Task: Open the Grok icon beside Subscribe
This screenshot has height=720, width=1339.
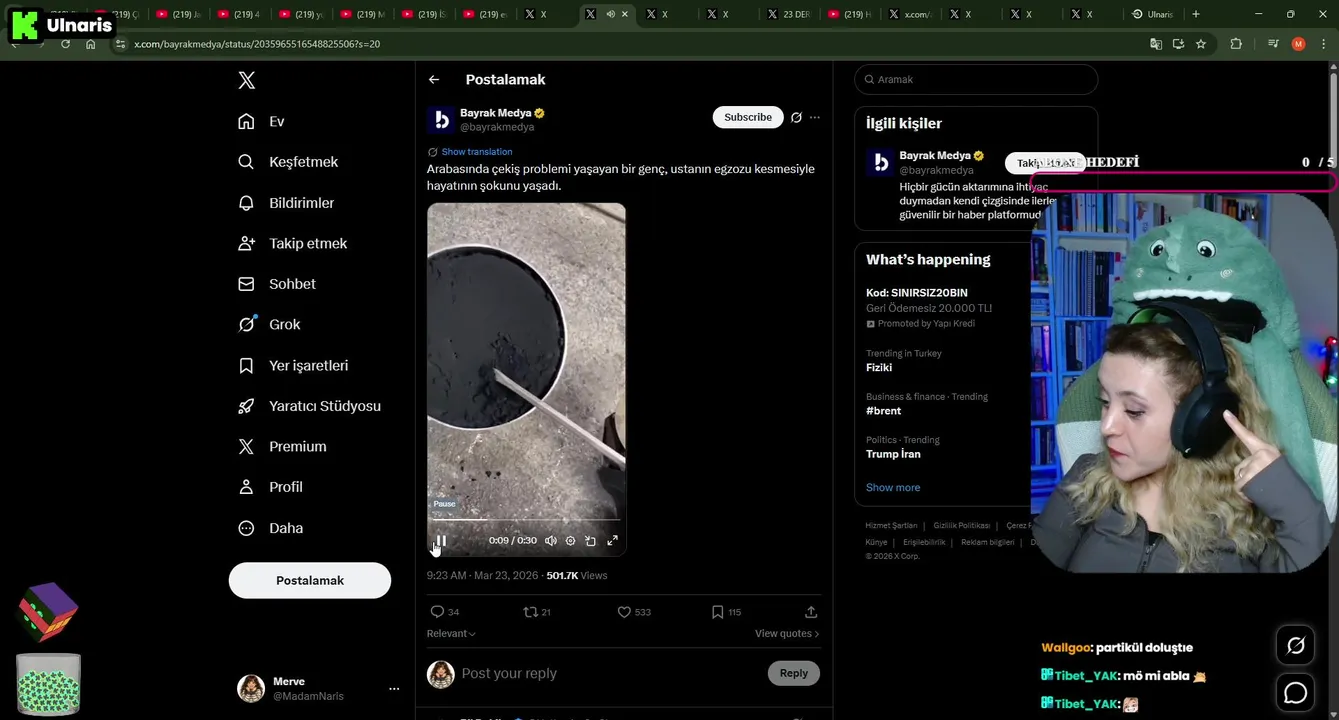Action: tap(796, 117)
